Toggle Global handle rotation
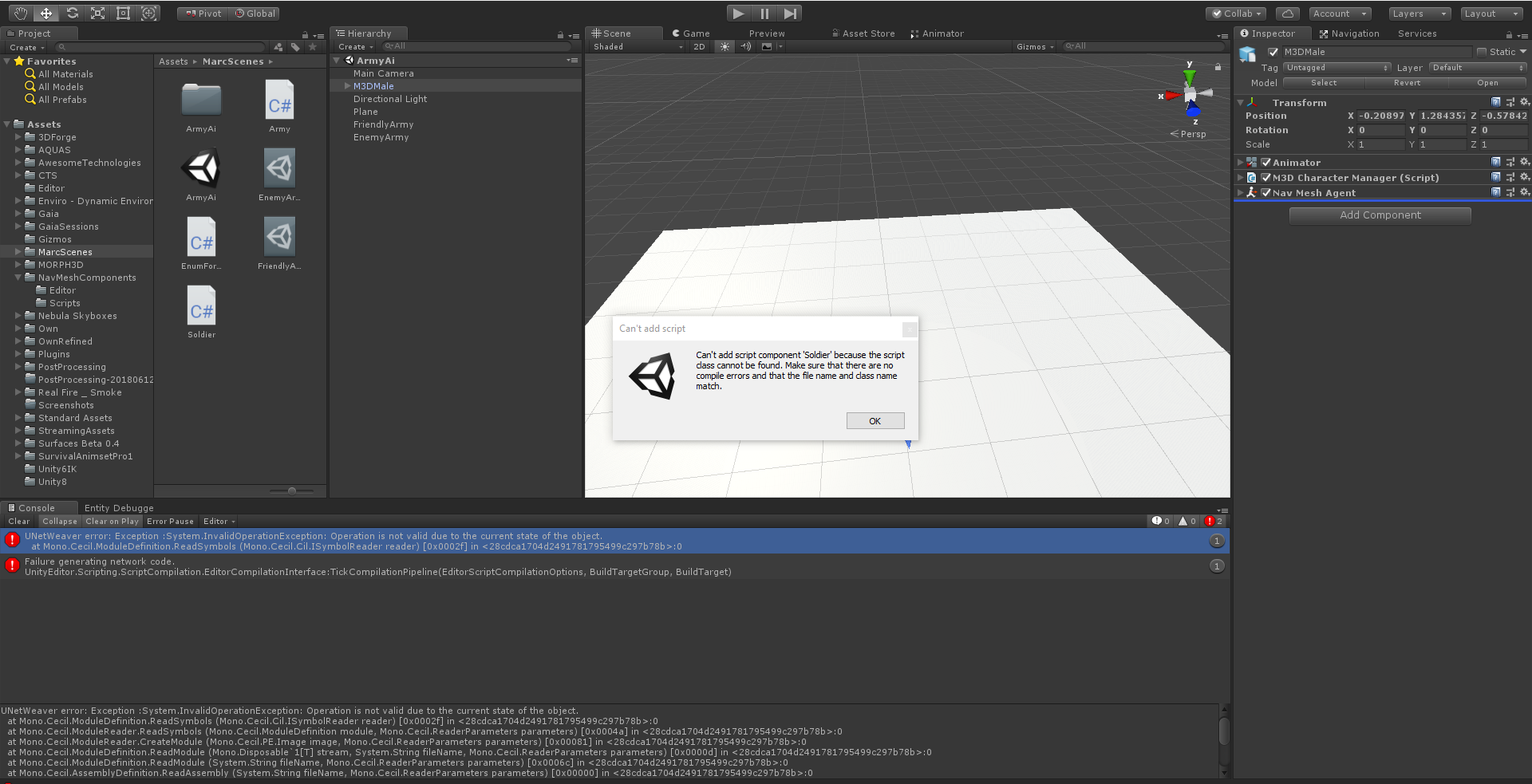The height and width of the screenshot is (784, 1532). click(x=255, y=14)
